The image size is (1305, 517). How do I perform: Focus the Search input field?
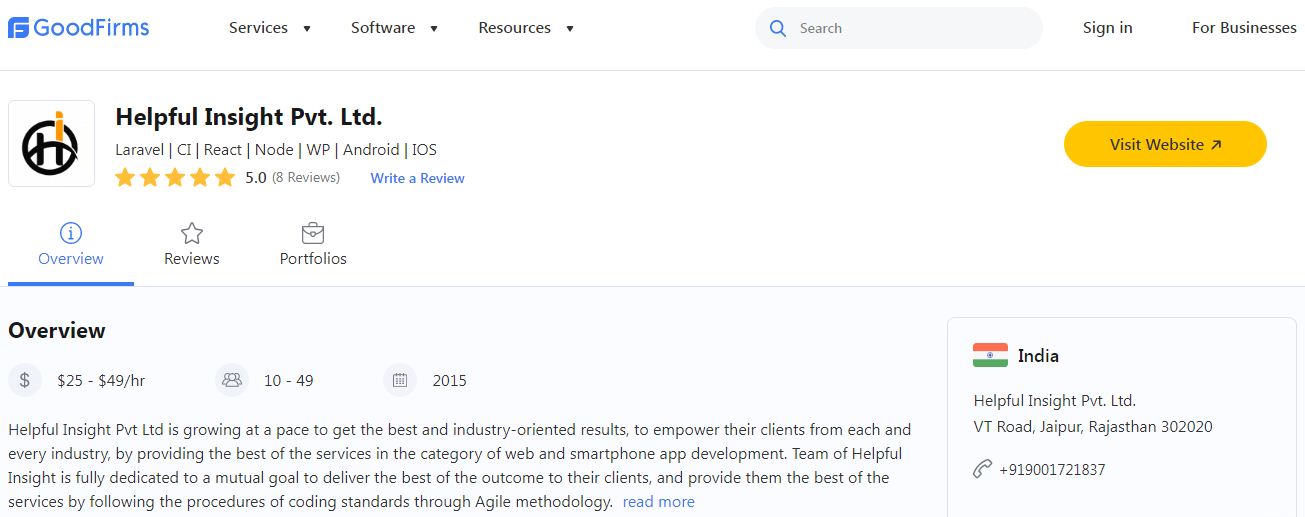[x=910, y=28]
